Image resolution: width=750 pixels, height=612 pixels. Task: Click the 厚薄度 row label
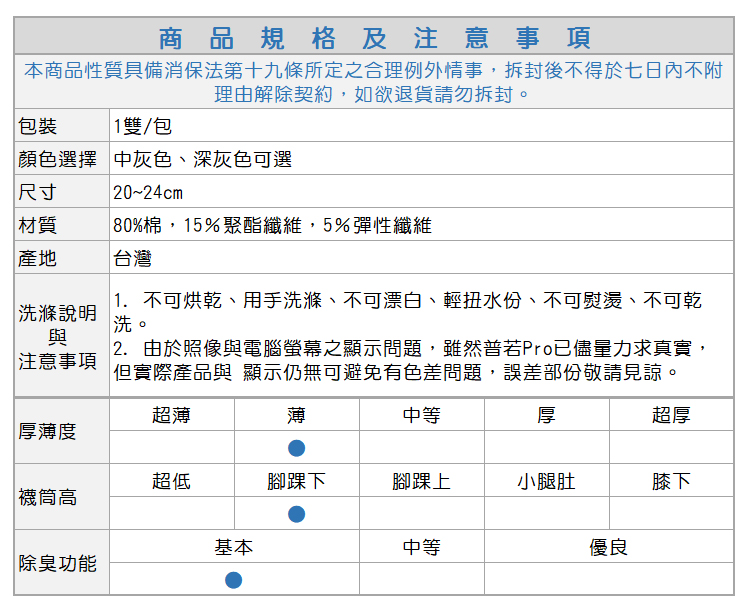[x=47, y=431]
